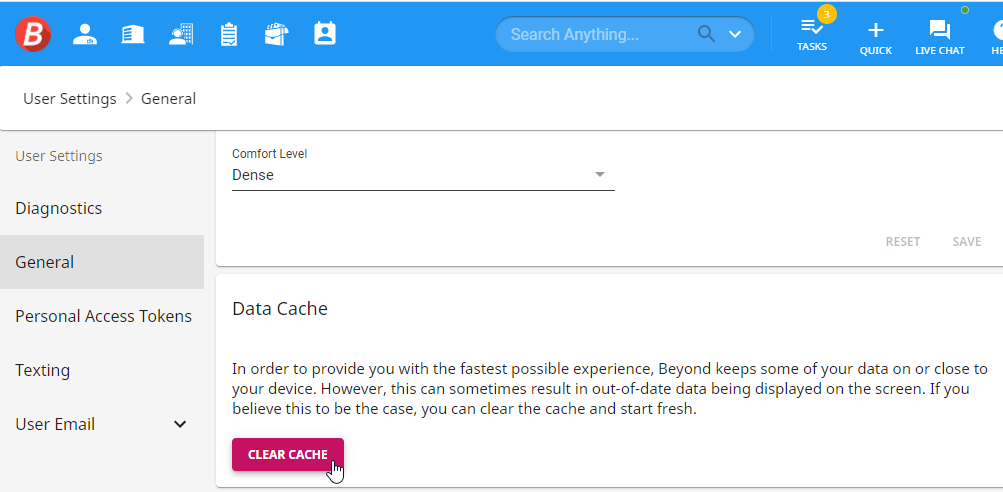Open the person-with-building icon in navigation

click(x=181, y=34)
